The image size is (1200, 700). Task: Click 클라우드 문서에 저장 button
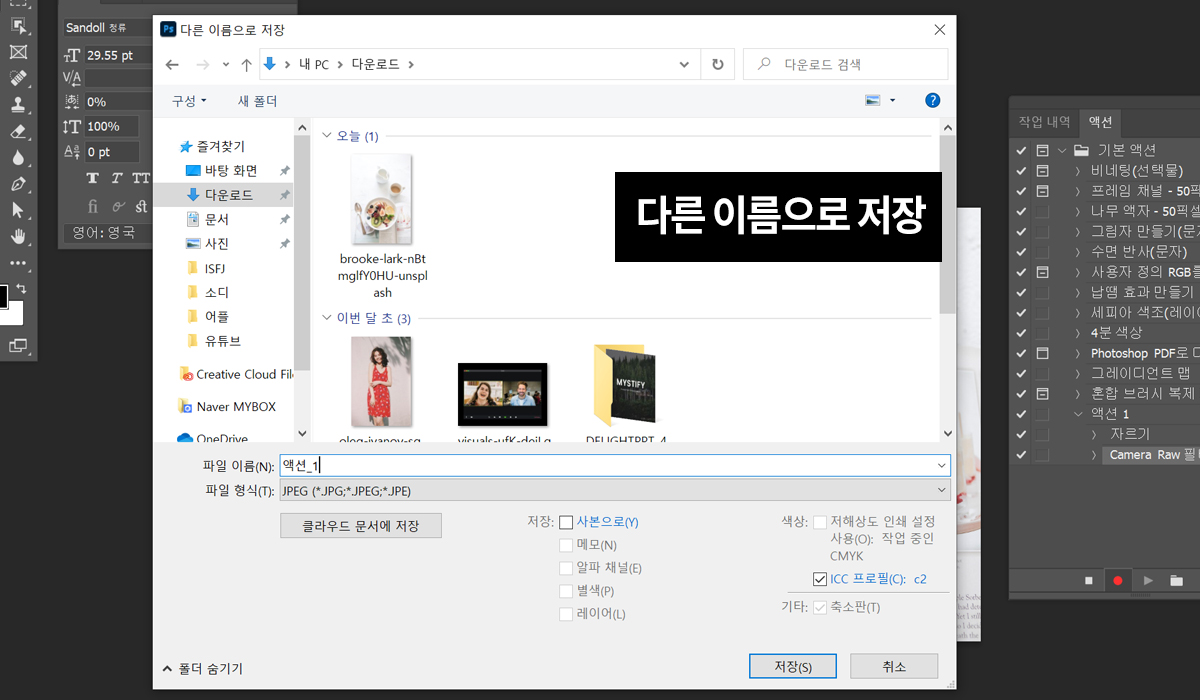coord(361,525)
